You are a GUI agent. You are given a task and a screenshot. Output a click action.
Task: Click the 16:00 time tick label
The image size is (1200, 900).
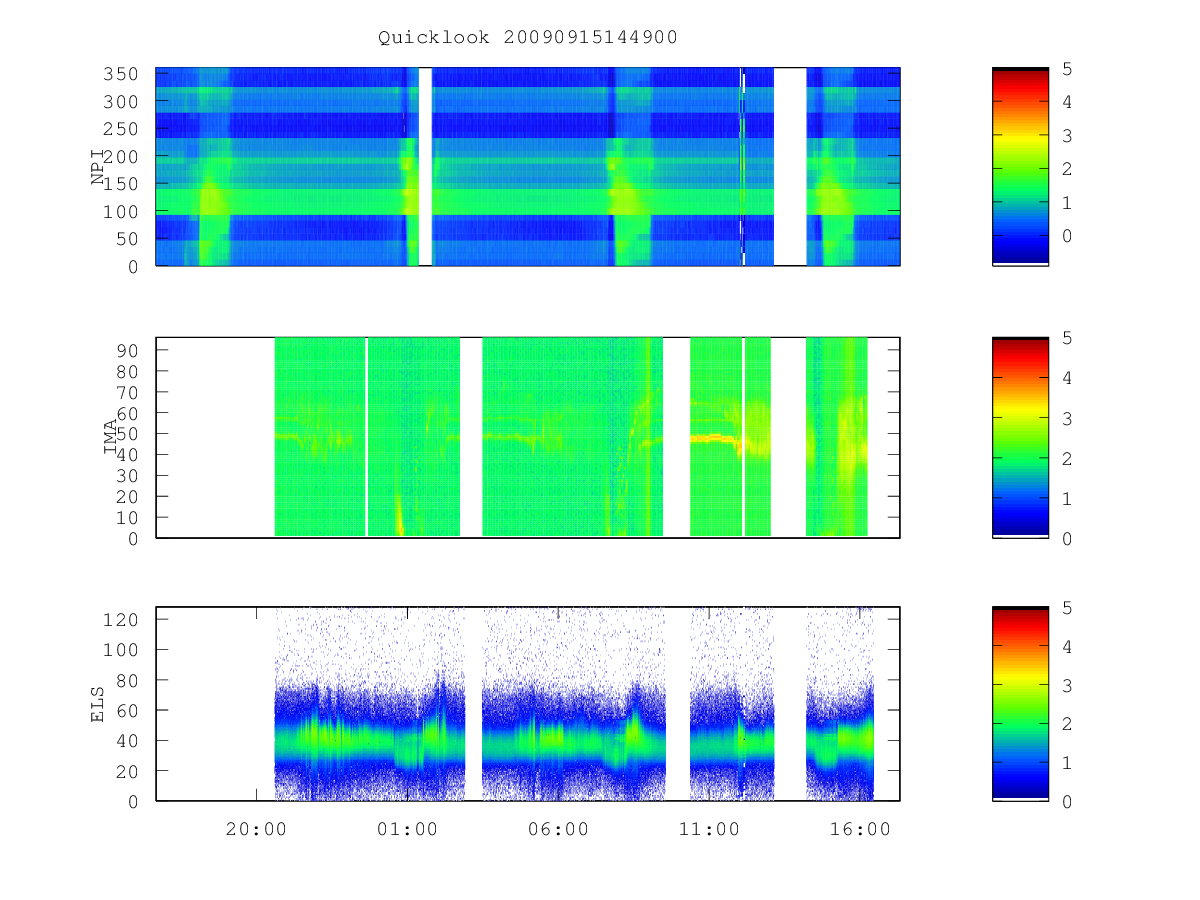pos(860,829)
